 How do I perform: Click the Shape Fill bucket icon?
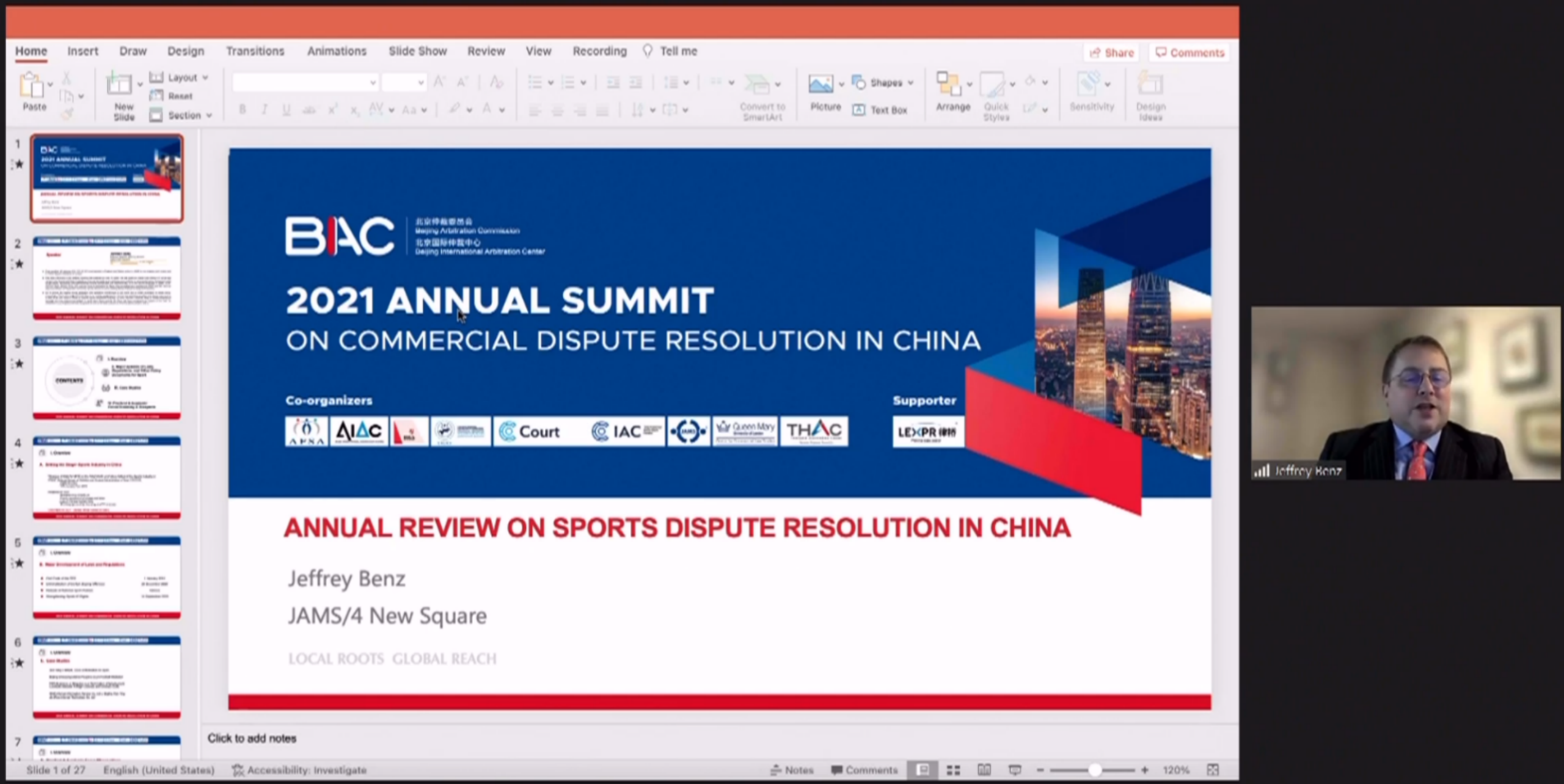(x=1031, y=82)
